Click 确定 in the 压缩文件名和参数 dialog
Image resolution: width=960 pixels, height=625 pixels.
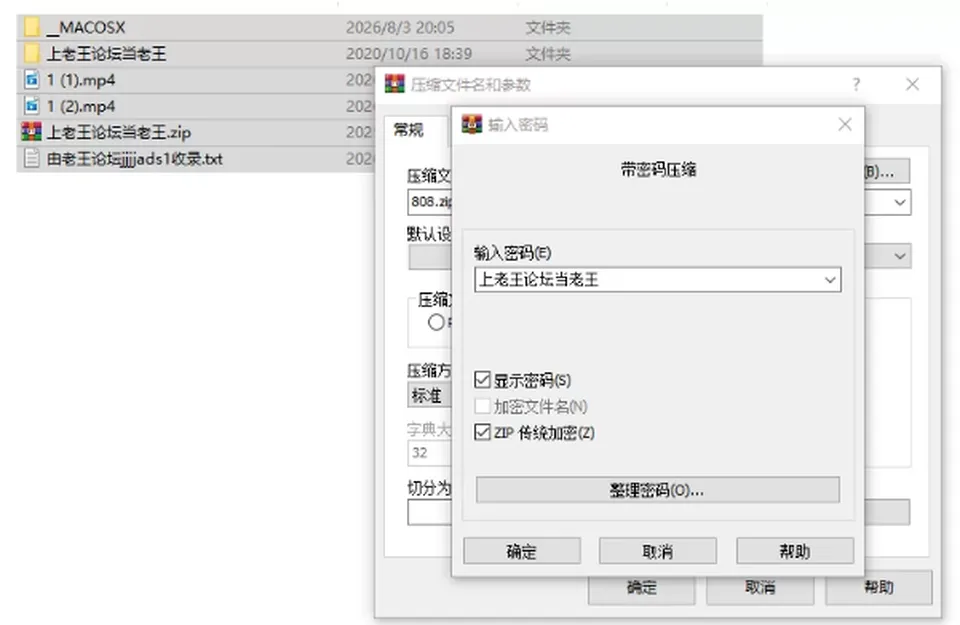tap(642, 588)
